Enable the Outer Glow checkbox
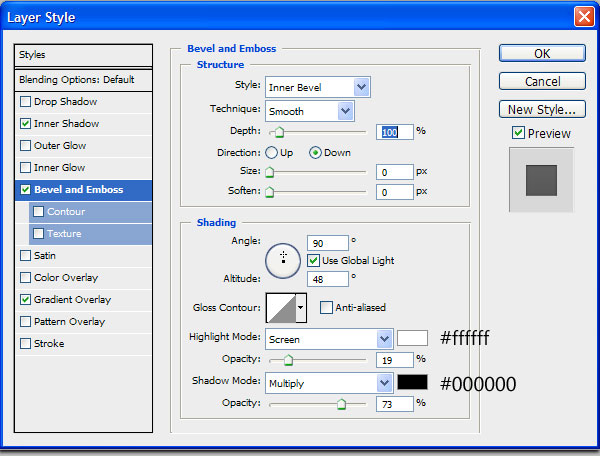The height and width of the screenshot is (456, 600). click(x=25, y=145)
